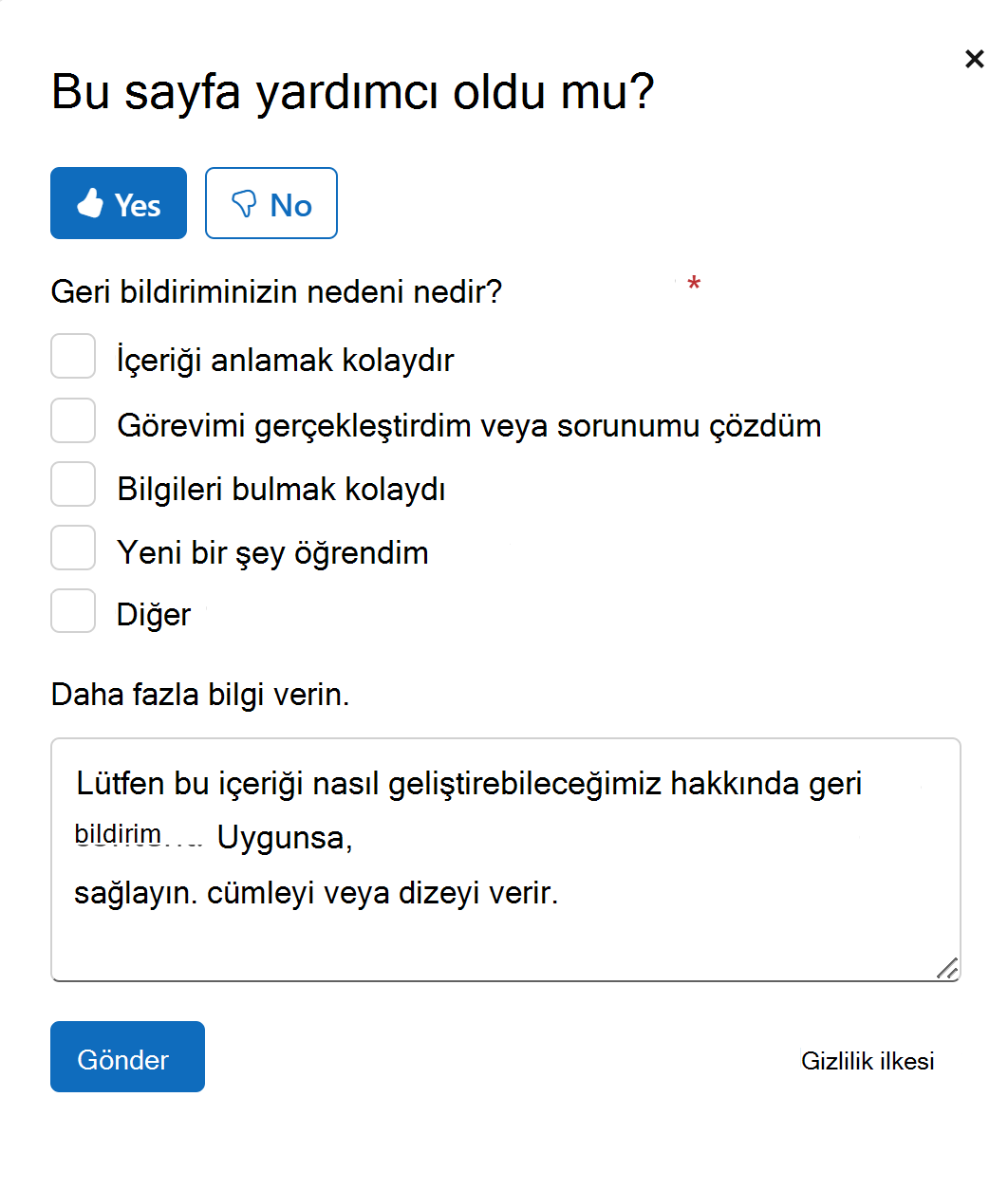Click the thumbs-down icon on No button
The height and width of the screenshot is (1190, 1008).
244,202
